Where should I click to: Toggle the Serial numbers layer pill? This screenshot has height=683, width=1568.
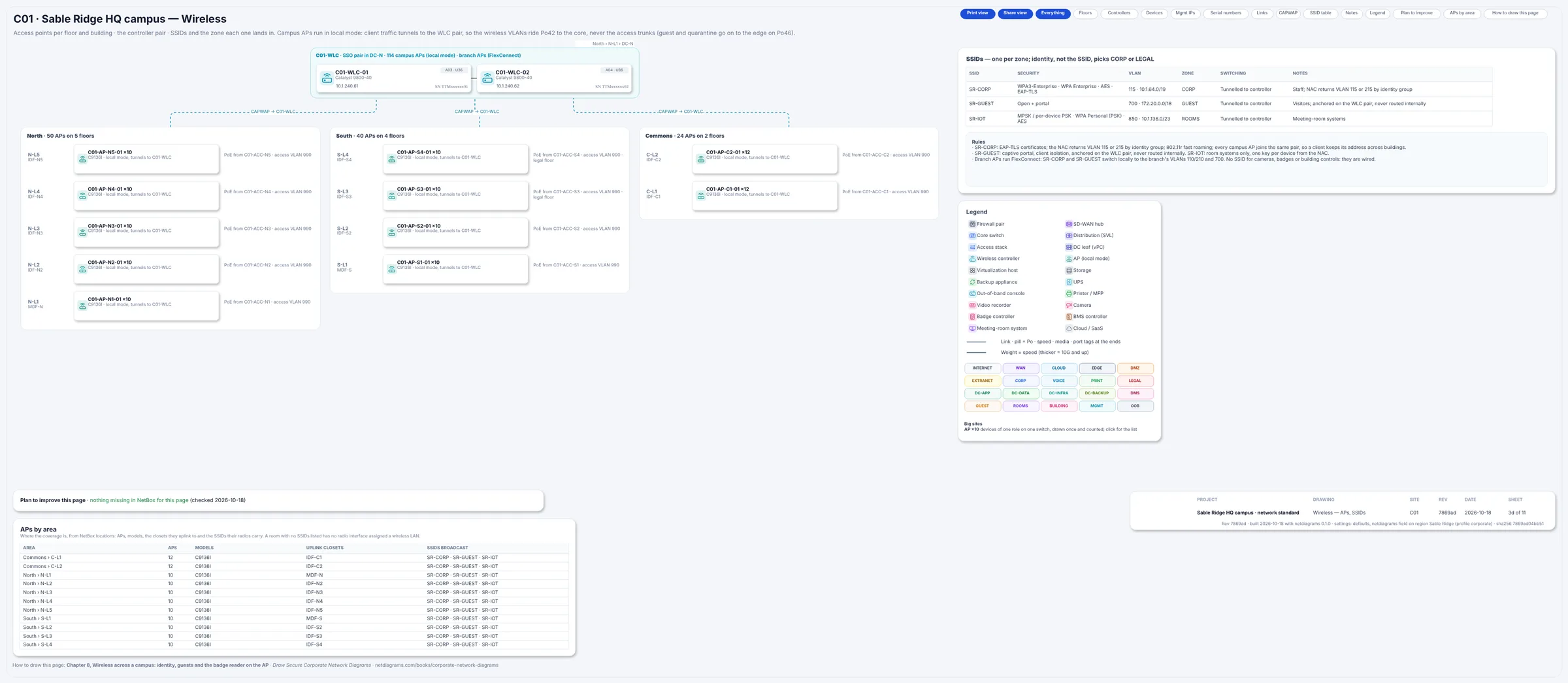pyautogui.click(x=1226, y=13)
